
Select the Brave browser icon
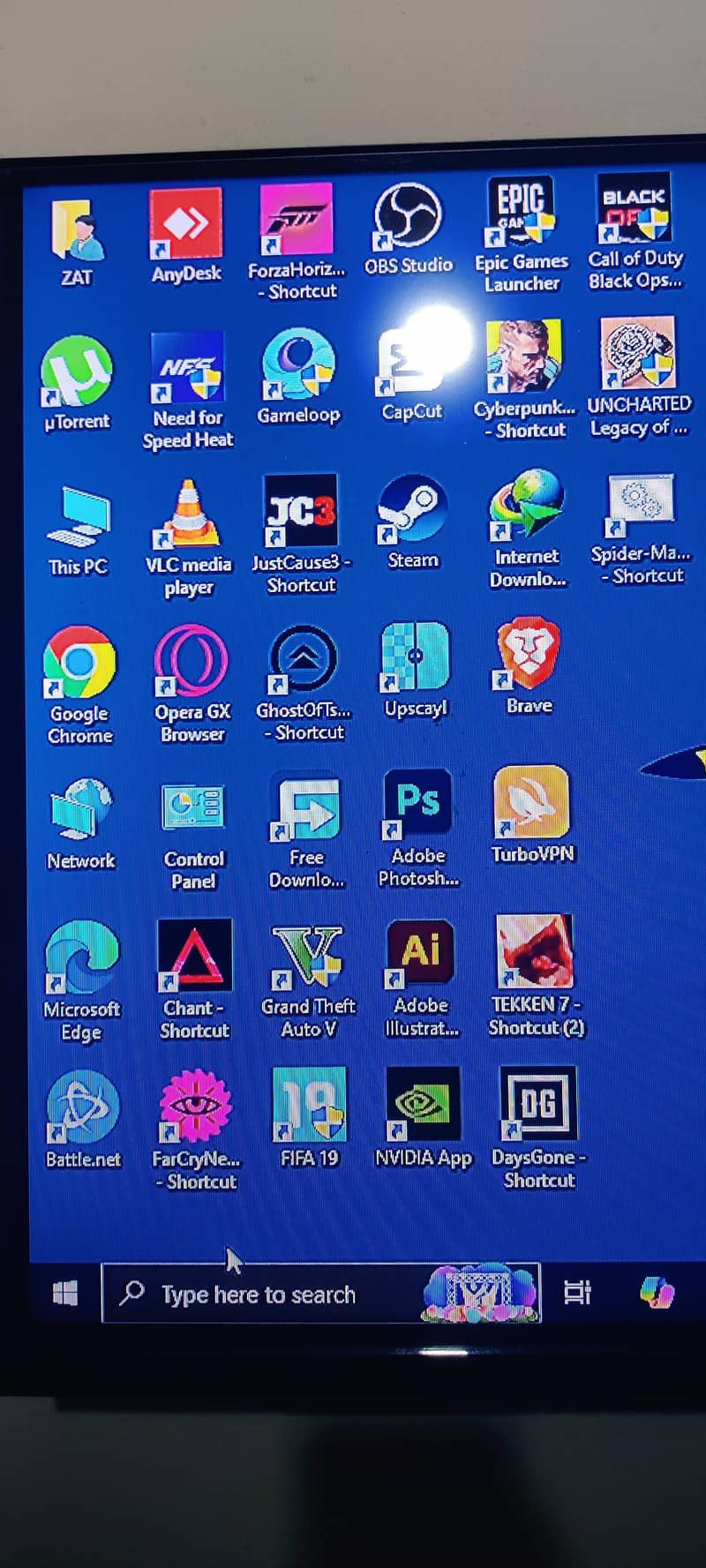pyautogui.click(x=528, y=653)
